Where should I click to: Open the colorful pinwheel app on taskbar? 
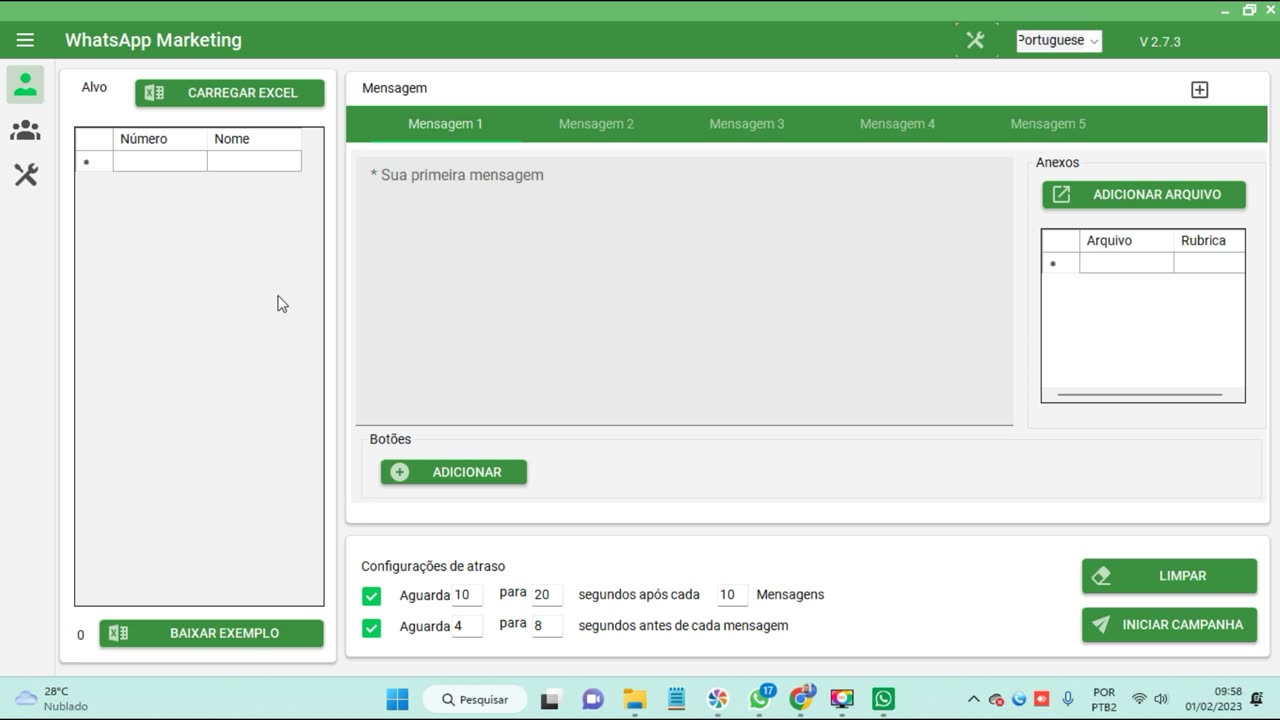pos(717,699)
